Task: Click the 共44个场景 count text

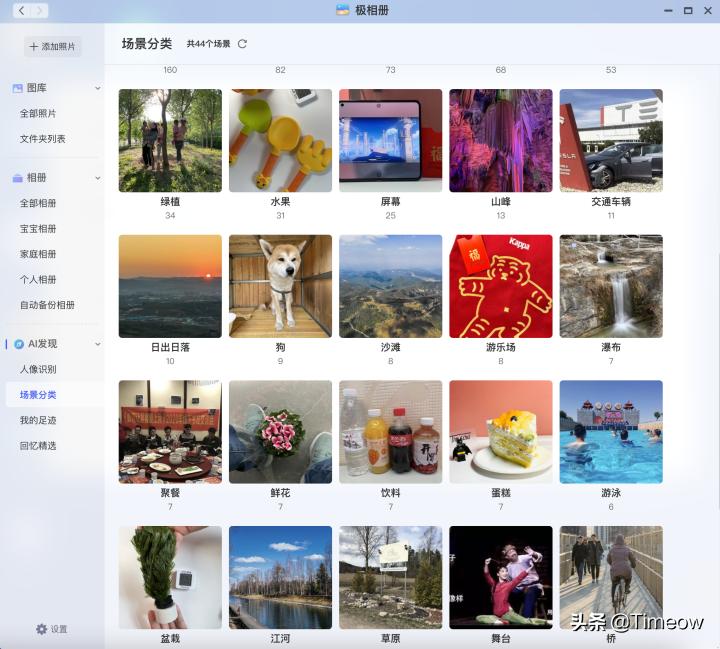Action: click(x=208, y=44)
